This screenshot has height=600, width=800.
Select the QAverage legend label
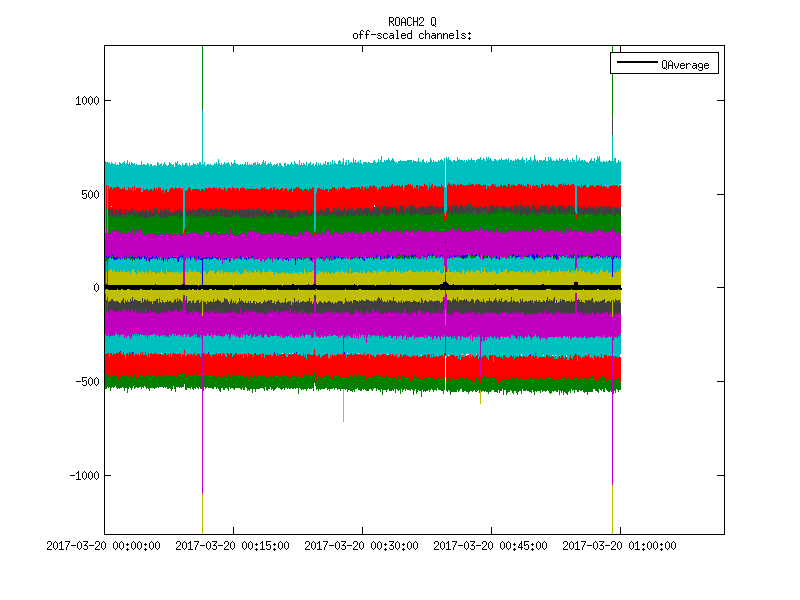pos(685,64)
